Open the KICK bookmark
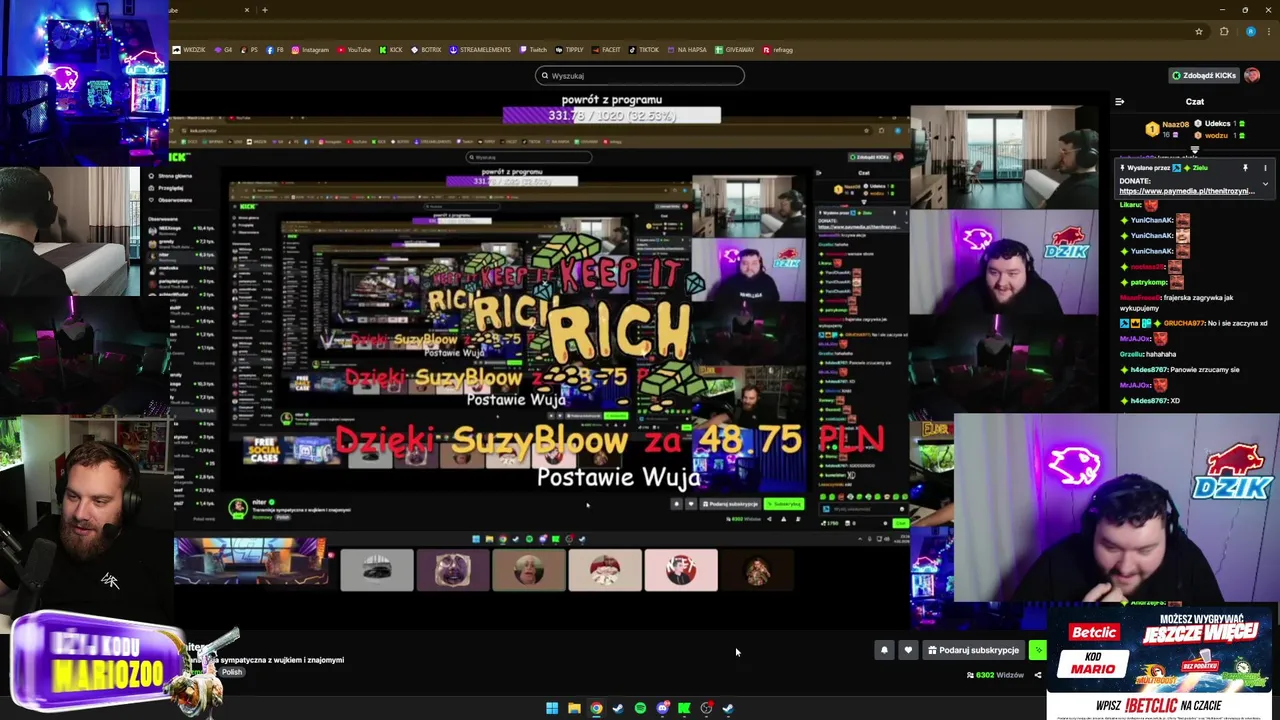Screen dimensions: 1280x720 (391, 49)
